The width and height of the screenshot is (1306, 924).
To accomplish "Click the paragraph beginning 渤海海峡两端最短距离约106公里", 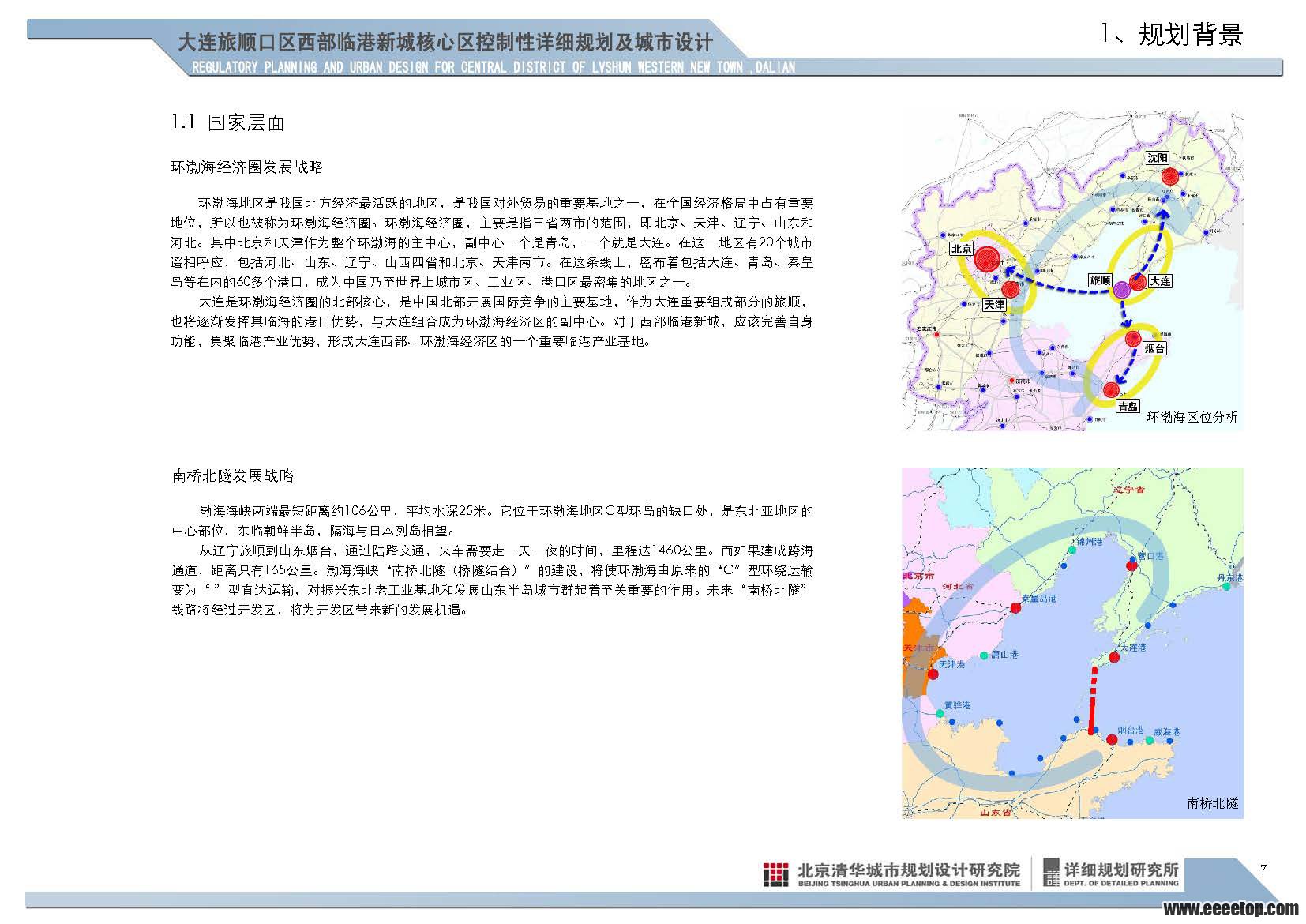I will (492, 521).
